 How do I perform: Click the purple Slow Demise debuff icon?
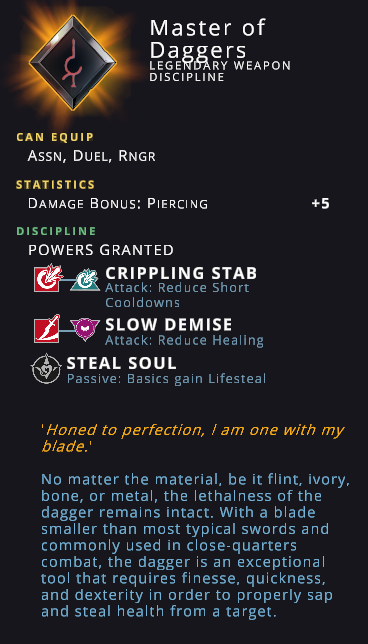coord(85,329)
